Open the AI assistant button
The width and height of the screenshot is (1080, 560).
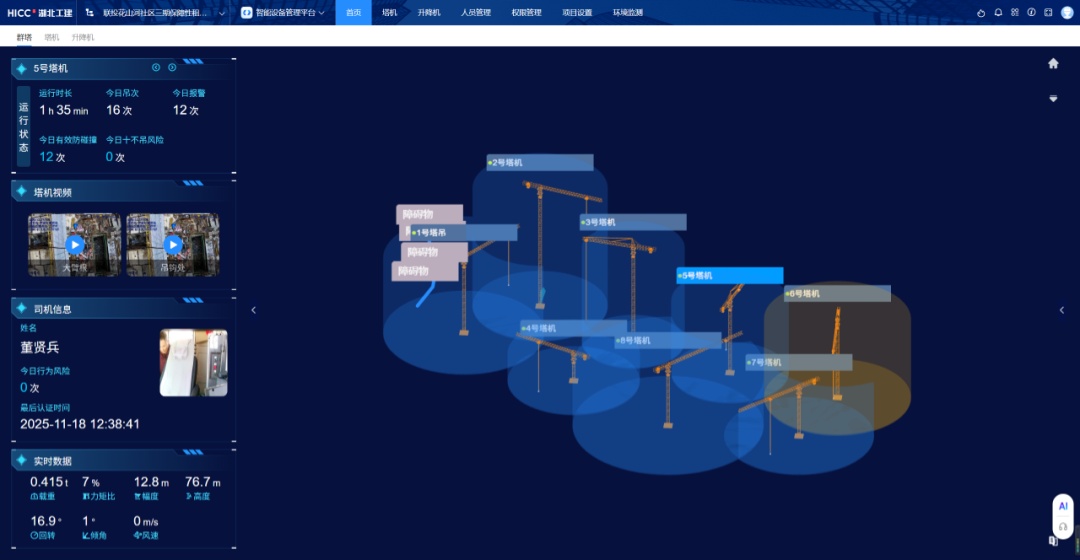tap(1062, 506)
